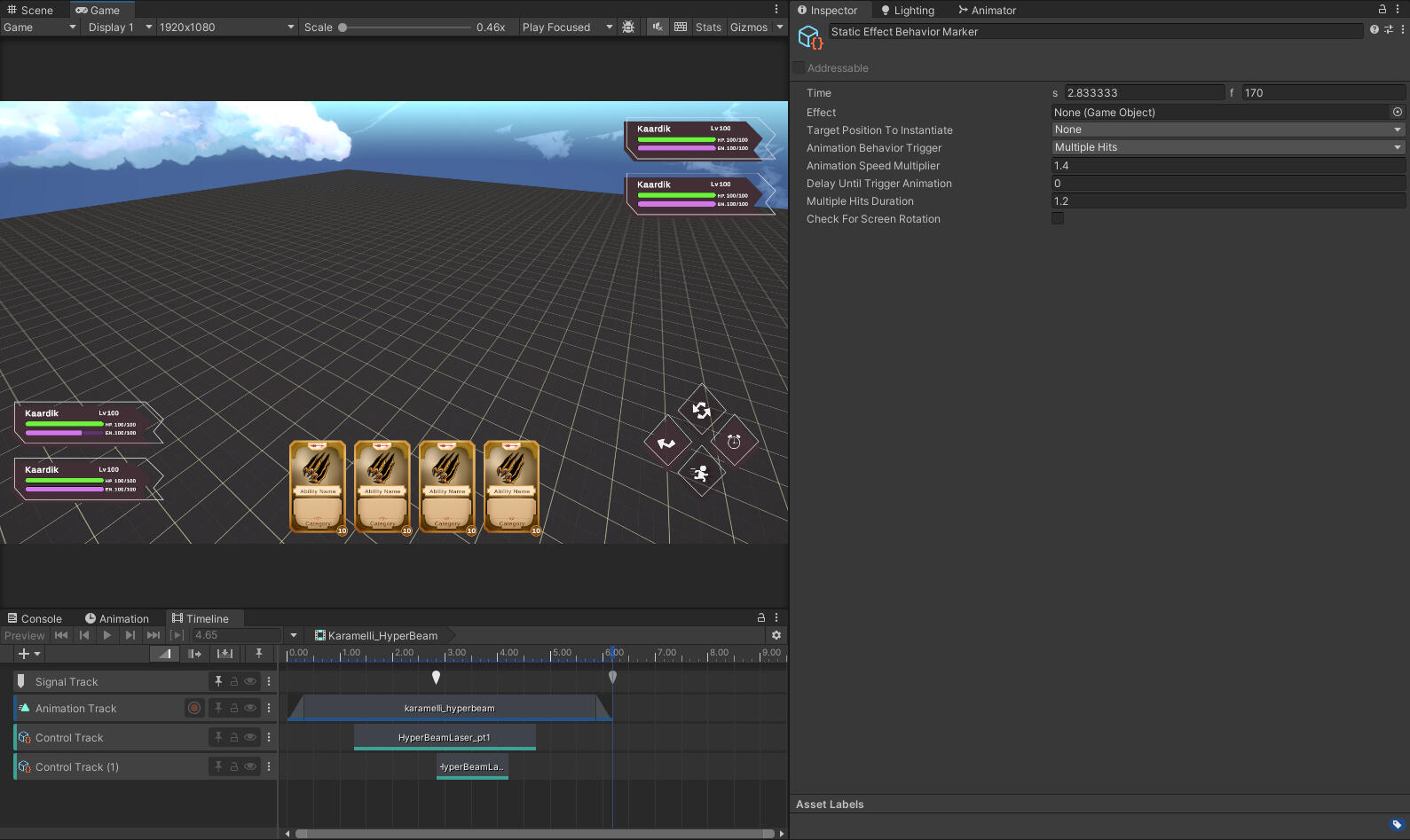Hide the Signal Track using eye icon
The image size is (1410, 840).
click(250, 682)
